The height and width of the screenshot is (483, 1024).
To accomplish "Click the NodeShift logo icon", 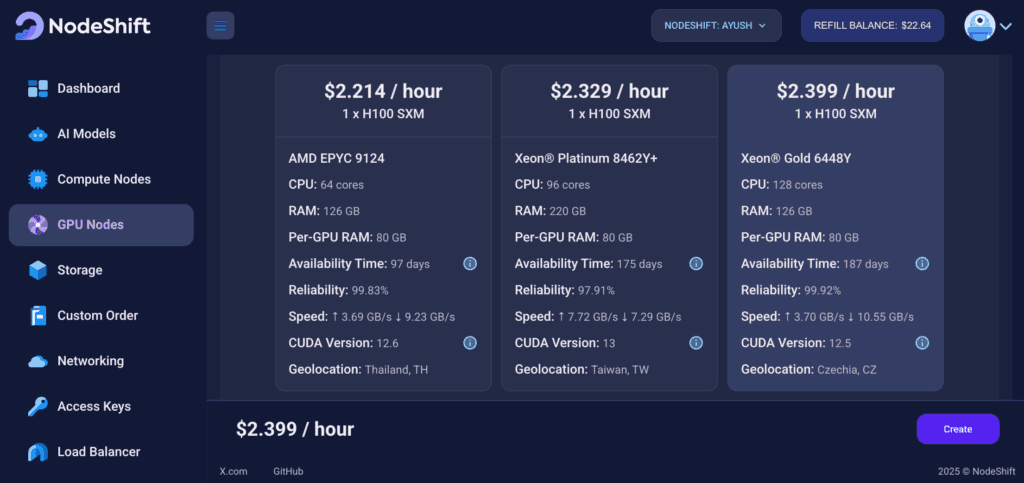I will click(x=29, y=26).
